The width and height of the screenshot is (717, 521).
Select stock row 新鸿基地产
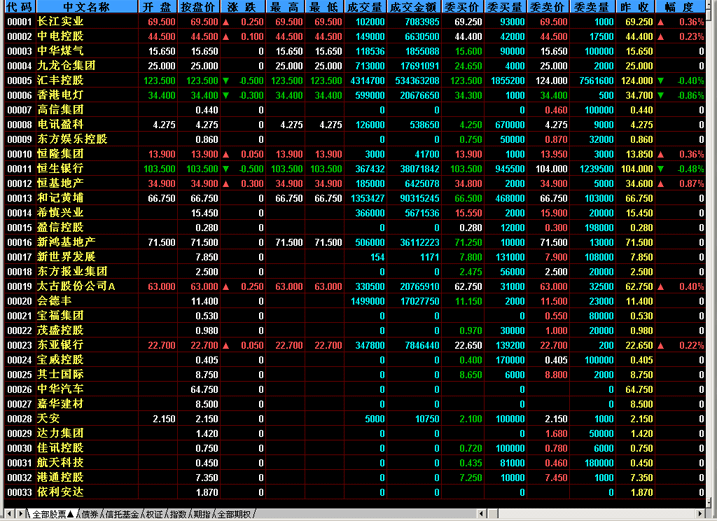tap(355, 242)
